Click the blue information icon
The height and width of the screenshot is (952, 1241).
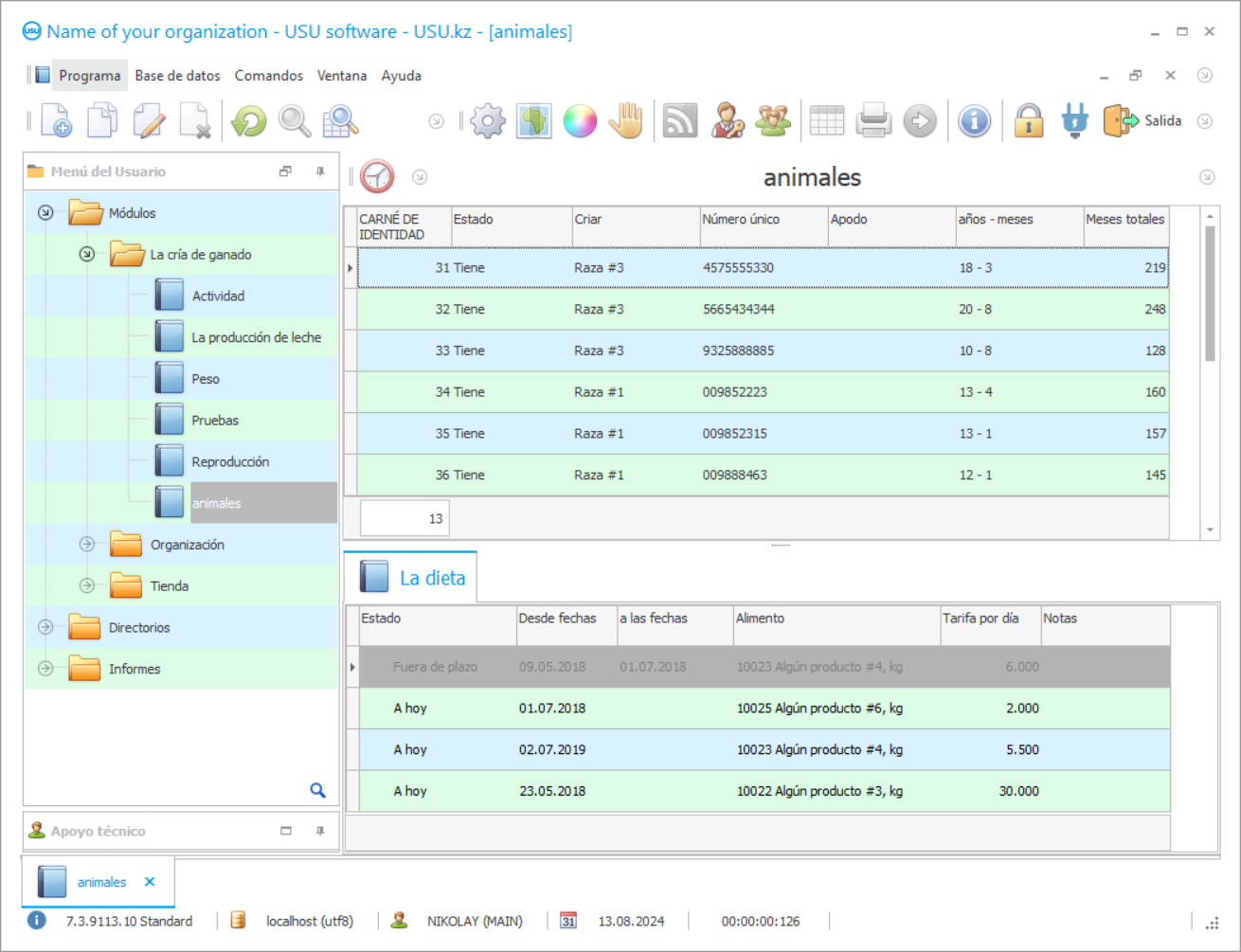pos(974,121)
